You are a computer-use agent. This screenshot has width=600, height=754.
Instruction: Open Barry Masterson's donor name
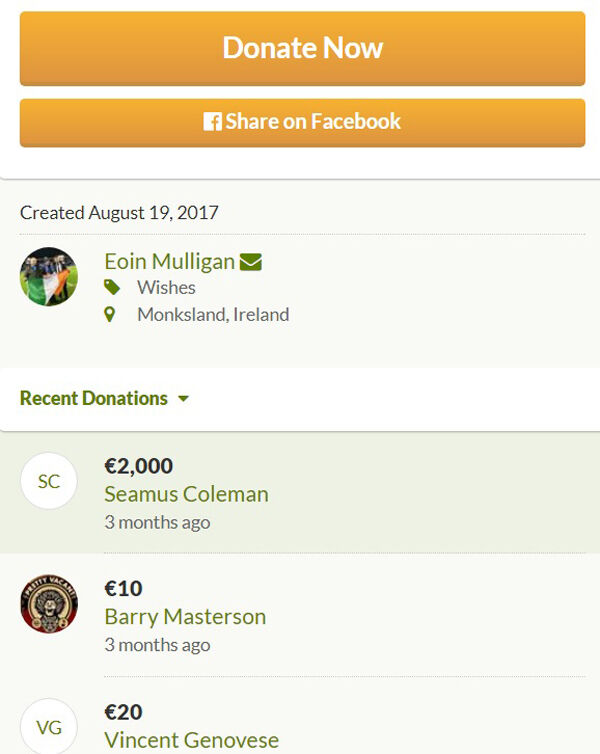185,617
